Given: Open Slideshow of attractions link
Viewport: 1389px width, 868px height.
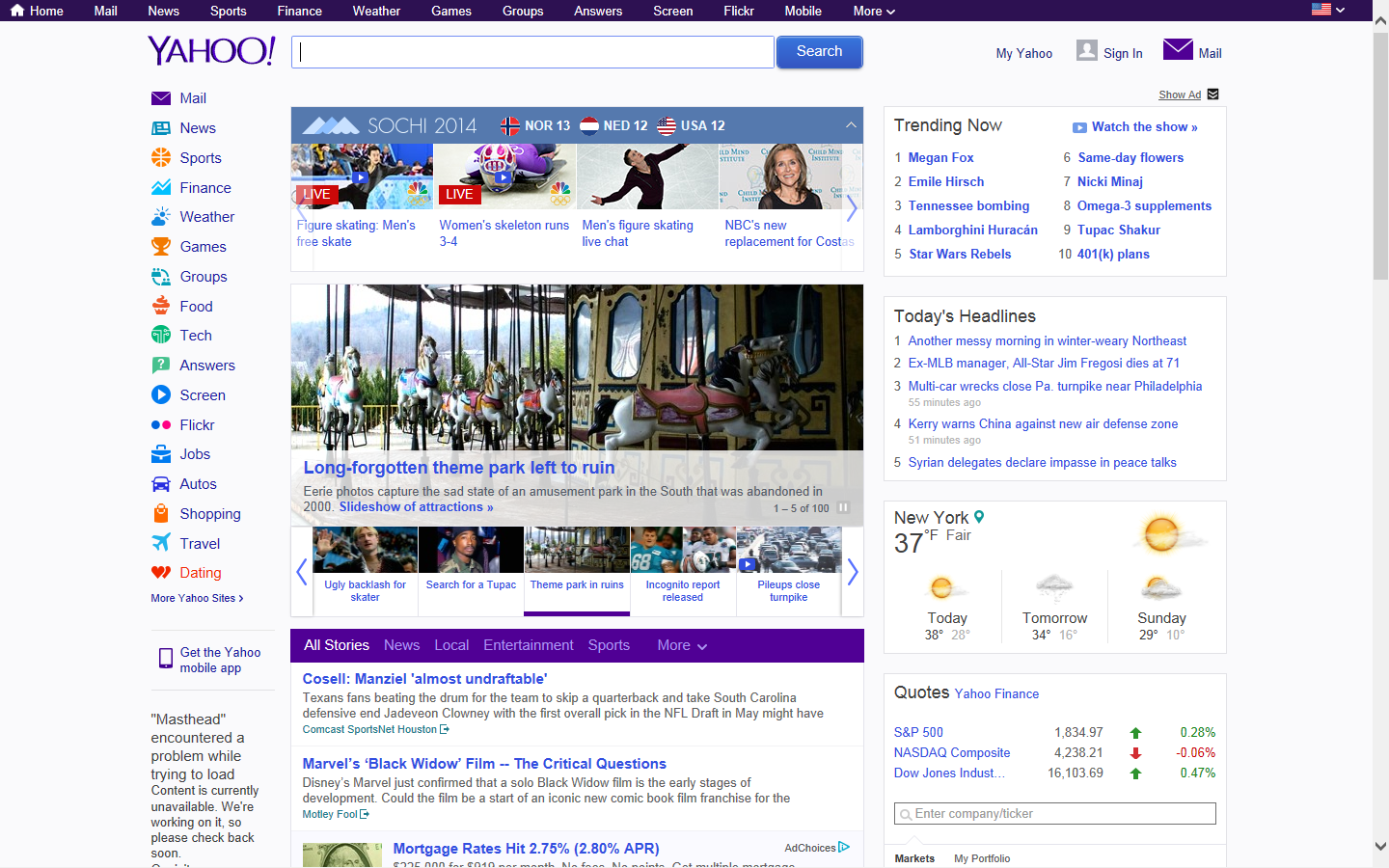Looking at the screenshot, I should 416,506.
